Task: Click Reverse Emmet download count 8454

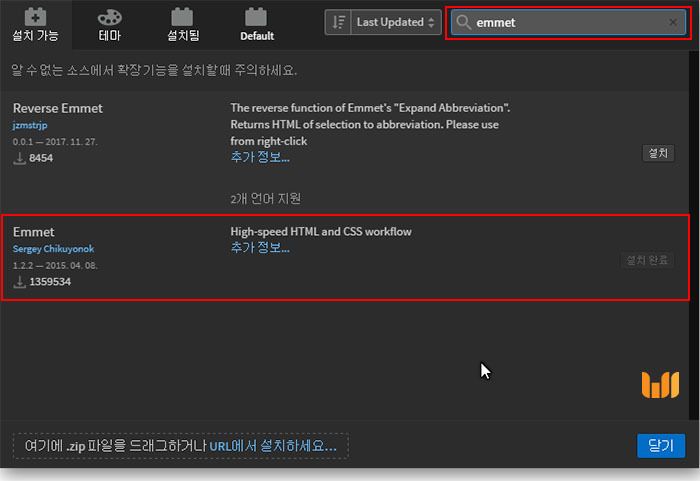Action: [41, 158]
